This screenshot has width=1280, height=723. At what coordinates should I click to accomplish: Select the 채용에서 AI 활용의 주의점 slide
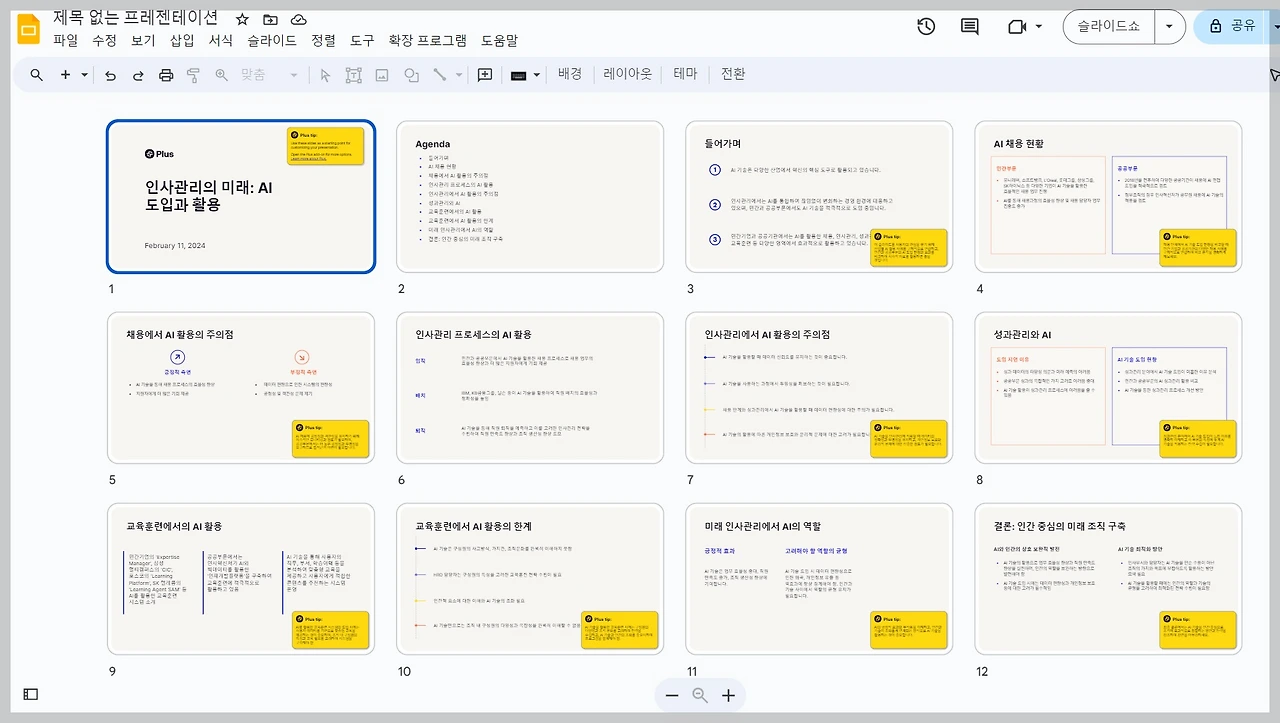click(241, 388)
